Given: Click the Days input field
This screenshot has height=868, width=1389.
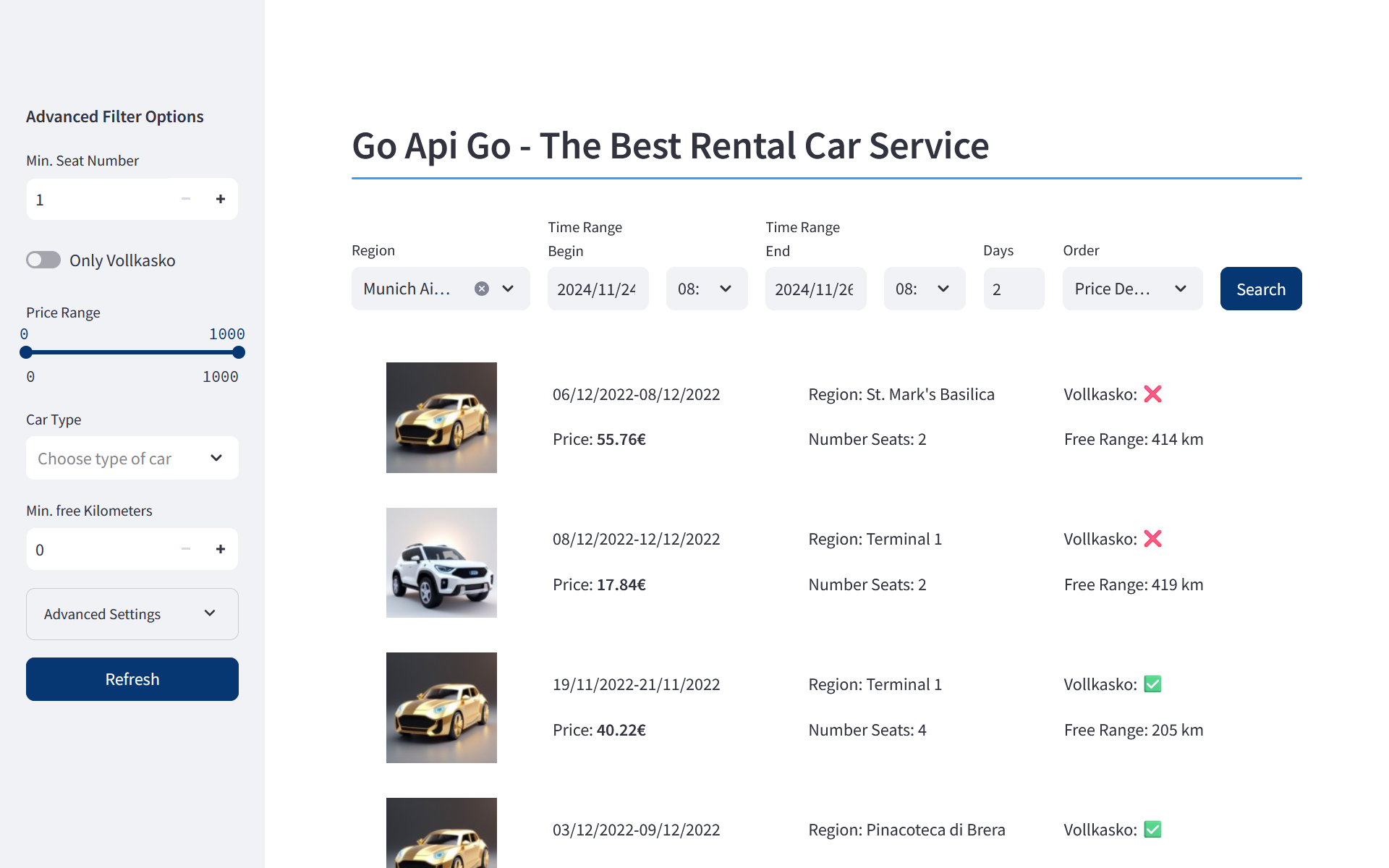Looking at the screenshot, I should [x=1013, y=289].
